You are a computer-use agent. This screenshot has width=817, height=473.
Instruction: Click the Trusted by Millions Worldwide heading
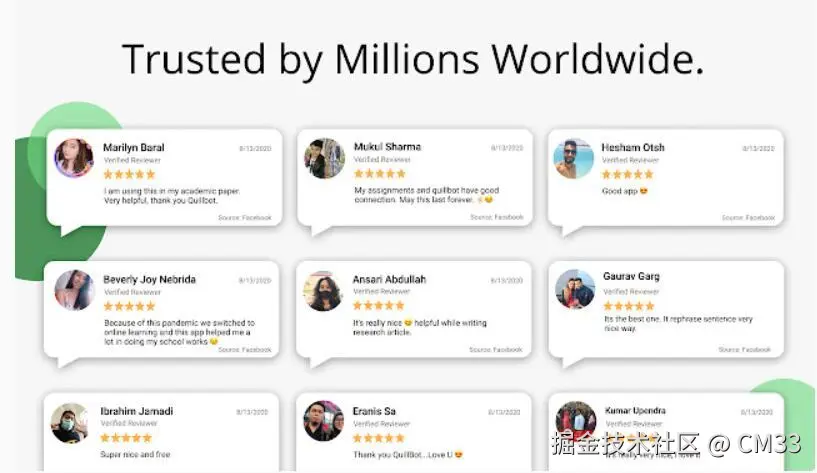[413, 60]
